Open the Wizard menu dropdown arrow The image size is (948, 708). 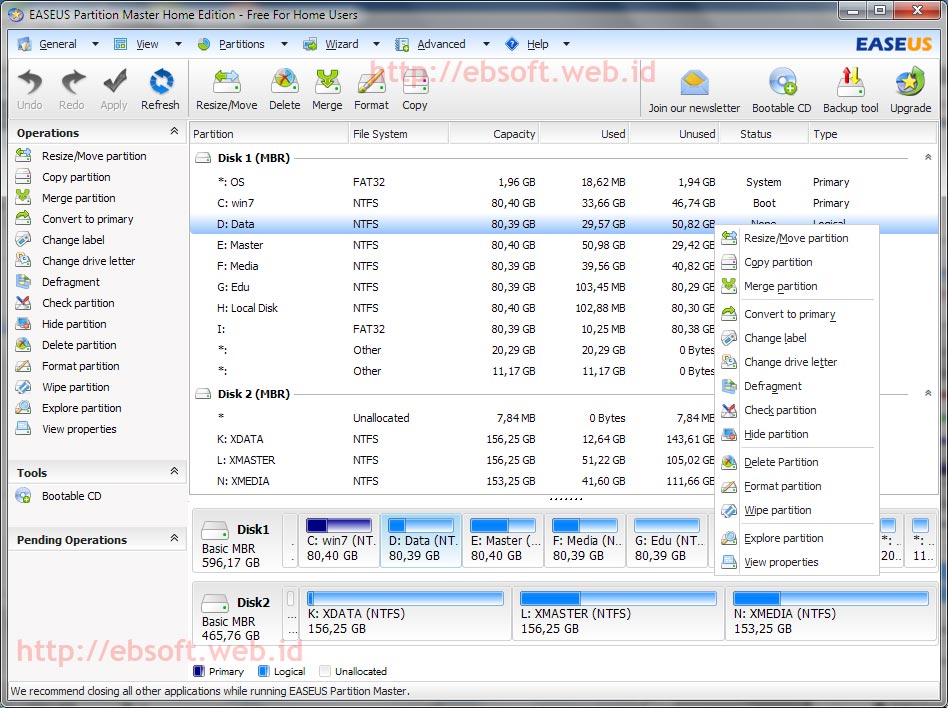376,44
